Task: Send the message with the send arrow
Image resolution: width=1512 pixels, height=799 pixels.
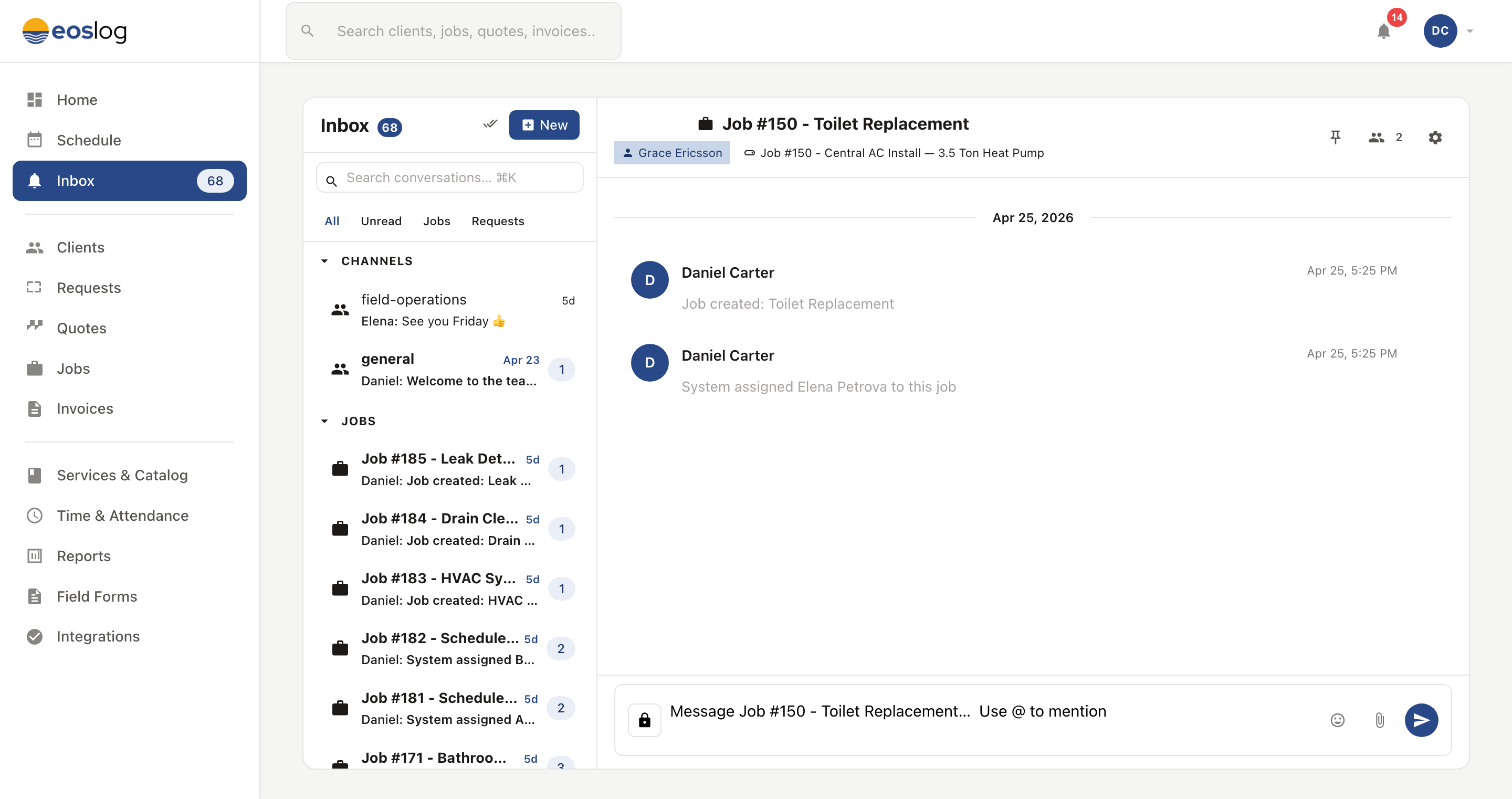Action: (x=1421, y=720)
